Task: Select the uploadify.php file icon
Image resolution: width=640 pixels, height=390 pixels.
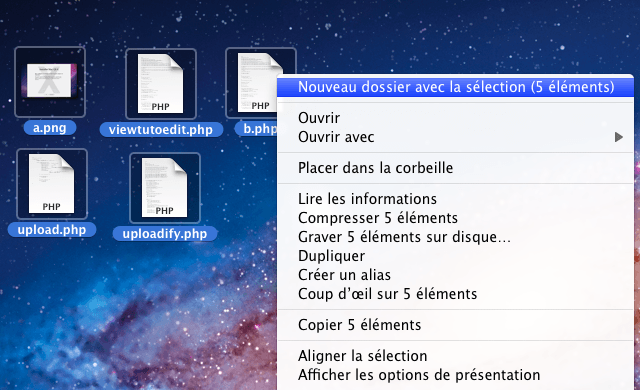Action: pos(165,188)
